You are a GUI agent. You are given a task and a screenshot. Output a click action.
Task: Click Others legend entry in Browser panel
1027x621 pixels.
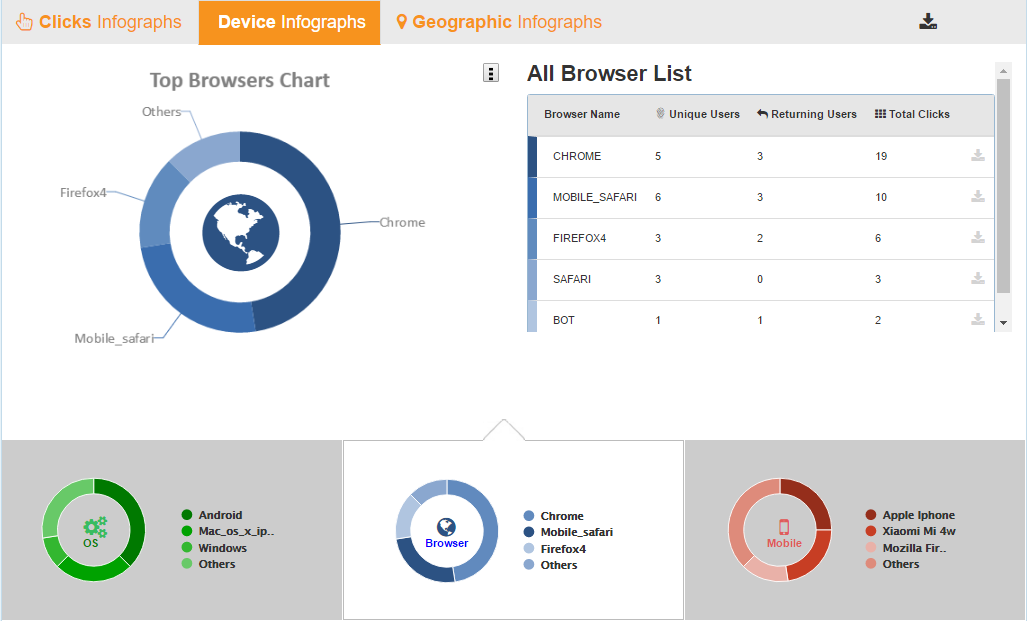(x=551, y=565)
